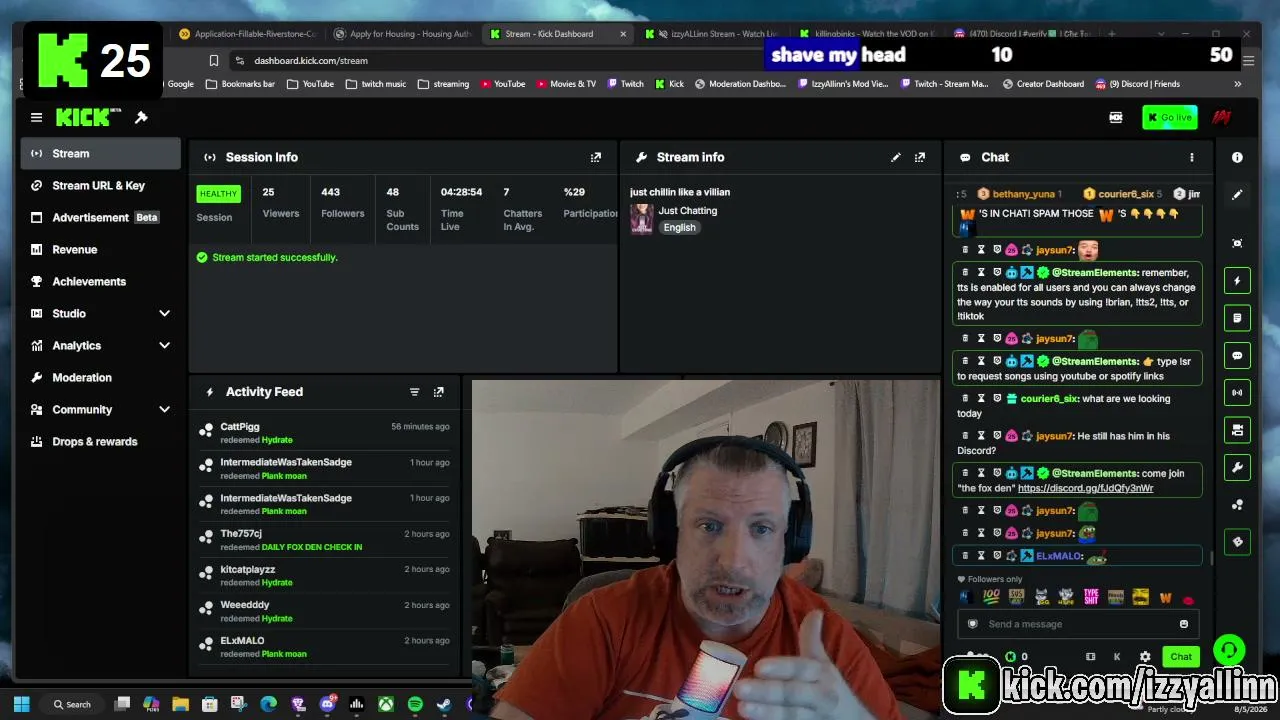This screenshot has width=1280, height=720.
Task: Click the Send a message field
Action: [1078, 624]
